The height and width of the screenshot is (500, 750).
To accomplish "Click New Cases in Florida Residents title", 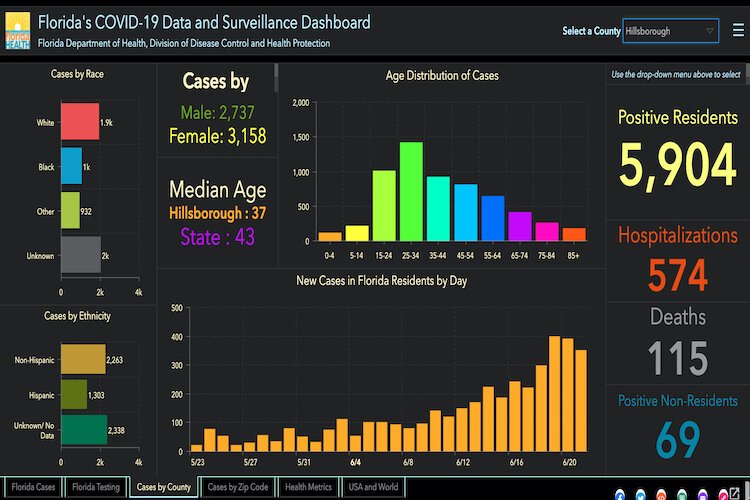I will 381,281.
